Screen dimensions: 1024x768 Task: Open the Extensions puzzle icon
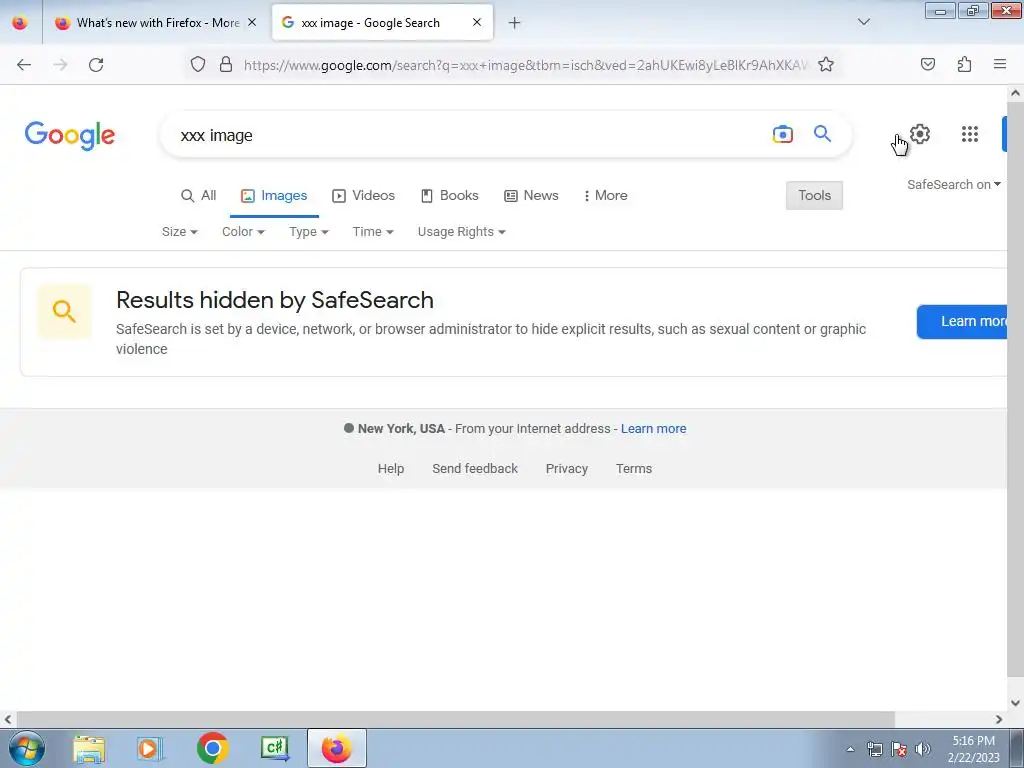[964, 64]
